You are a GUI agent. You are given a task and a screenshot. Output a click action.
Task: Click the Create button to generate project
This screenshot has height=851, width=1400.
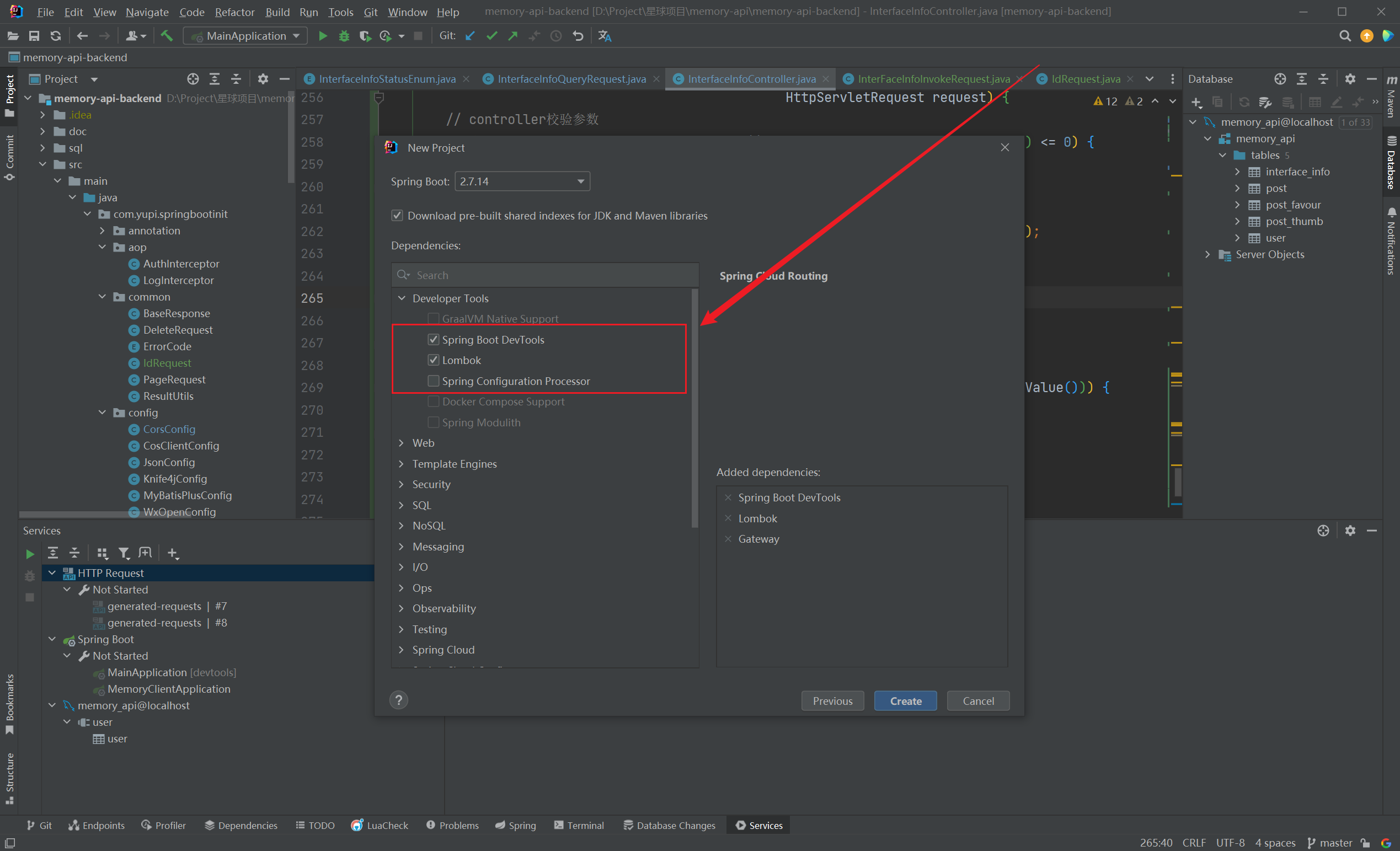click(905, 700)
